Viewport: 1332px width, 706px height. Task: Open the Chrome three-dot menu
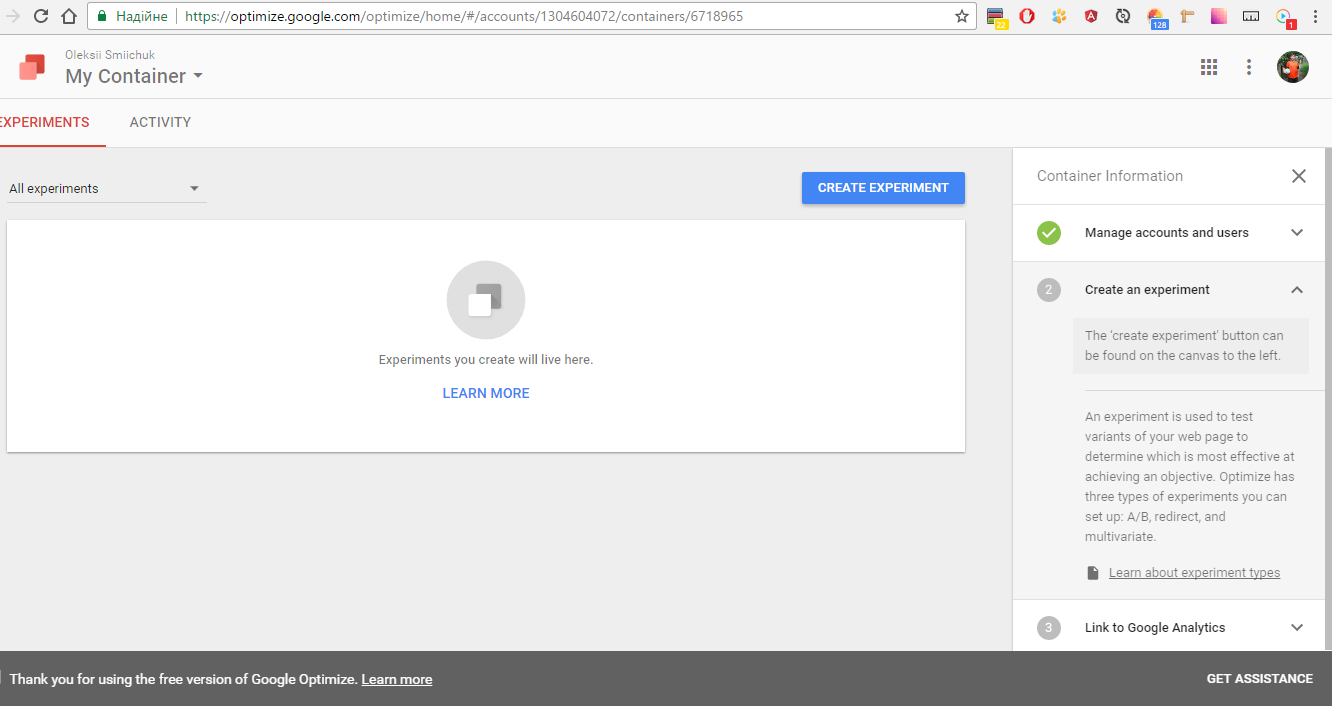point(1315,16)
